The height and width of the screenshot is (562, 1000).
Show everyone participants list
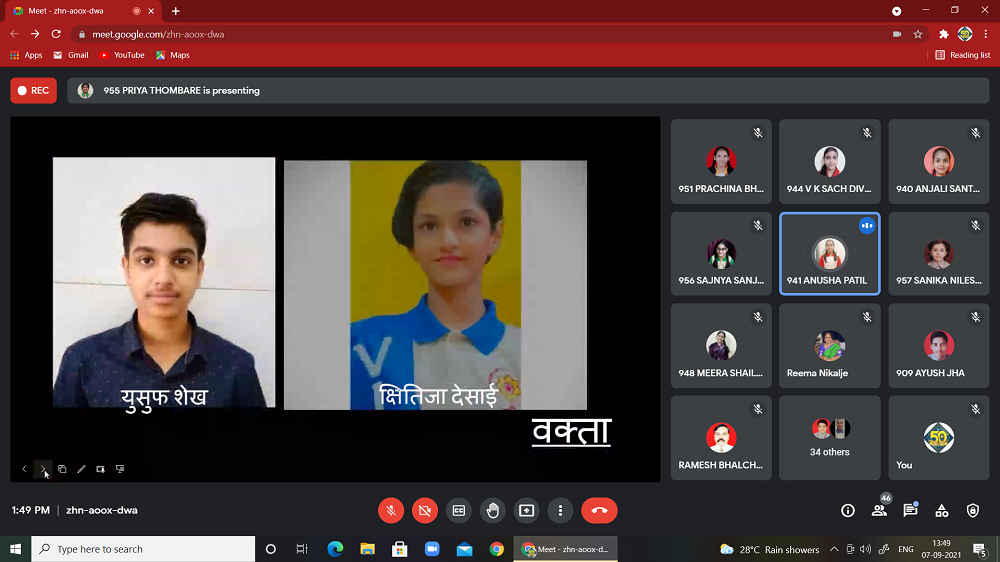[x=879, y=510]
